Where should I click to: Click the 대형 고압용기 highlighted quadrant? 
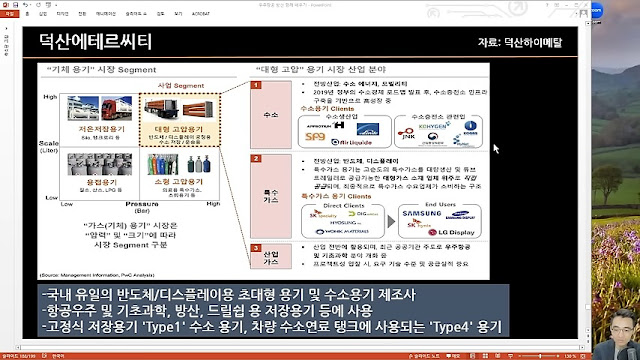click(180, 120)
